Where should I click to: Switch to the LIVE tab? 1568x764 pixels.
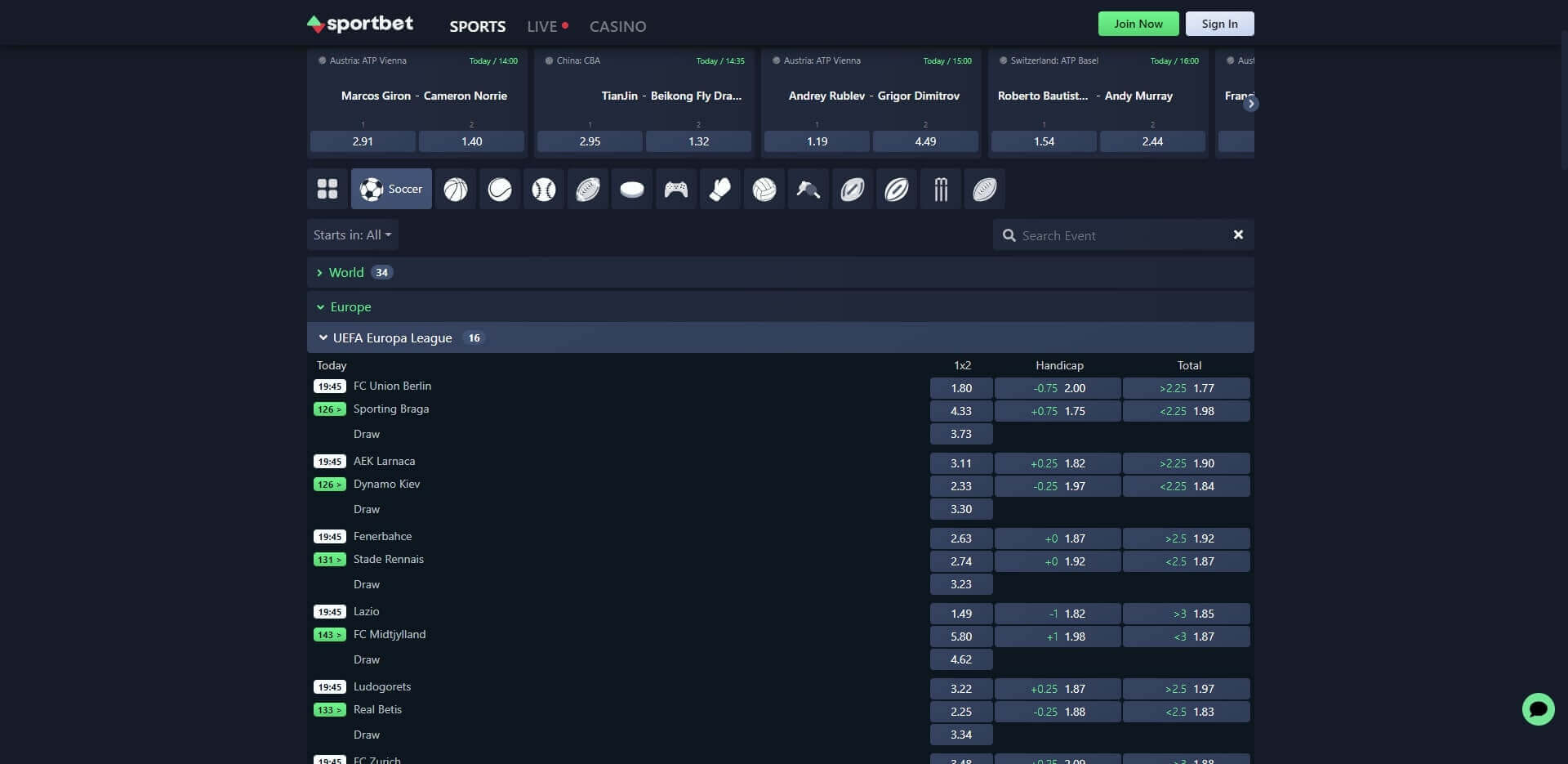coord(541,26)
